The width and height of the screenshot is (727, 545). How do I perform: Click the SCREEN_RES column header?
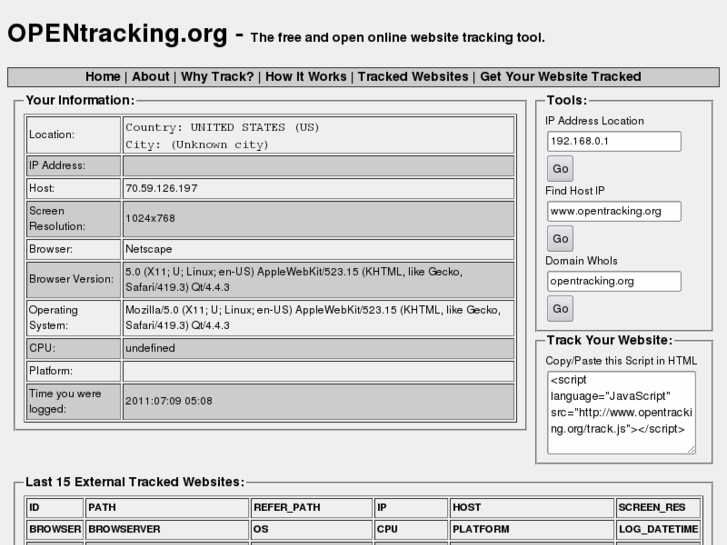pyautogui.click(x=652, y=507)
